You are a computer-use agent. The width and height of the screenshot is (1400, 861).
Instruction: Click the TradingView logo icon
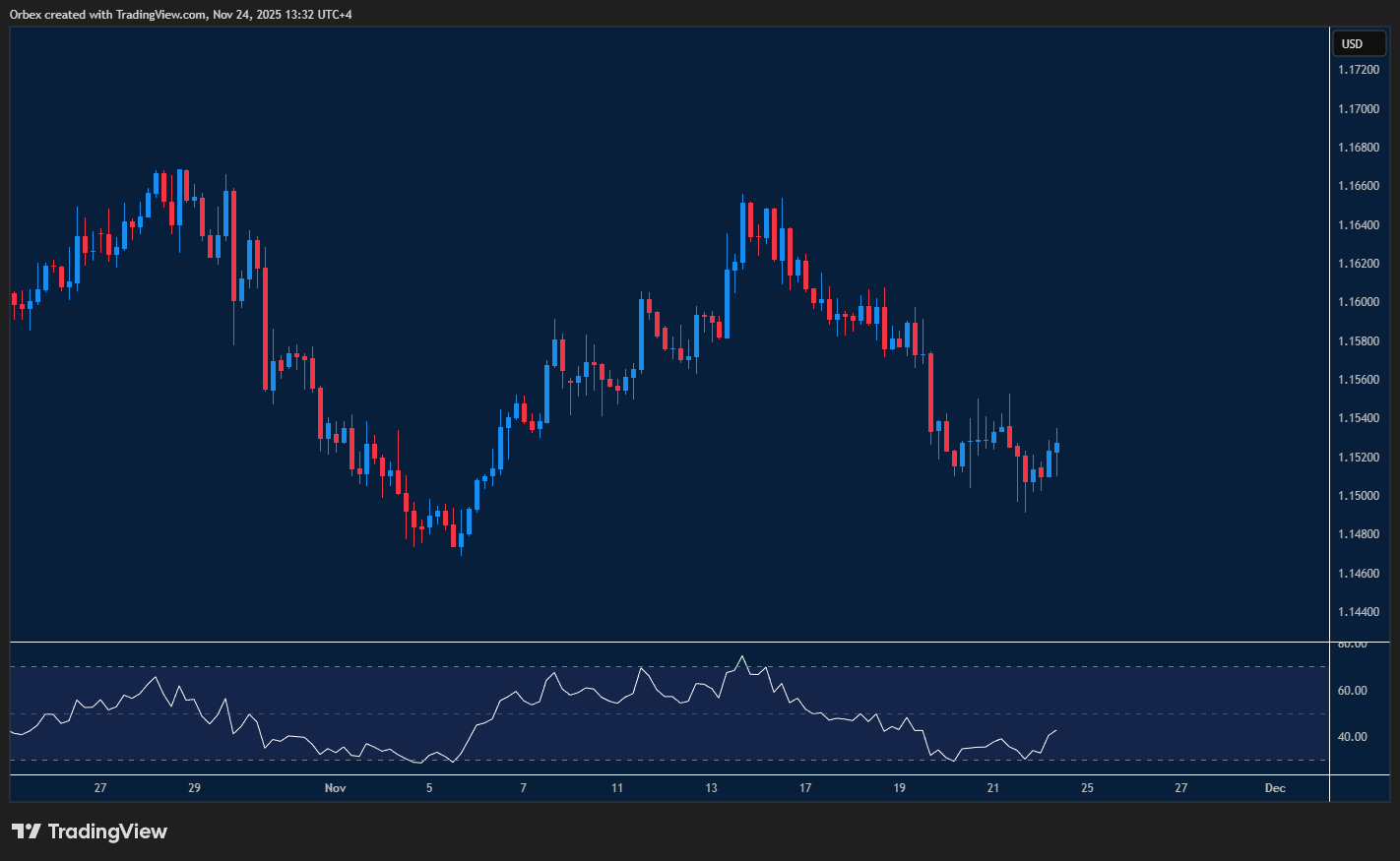[x=27, y=831]
